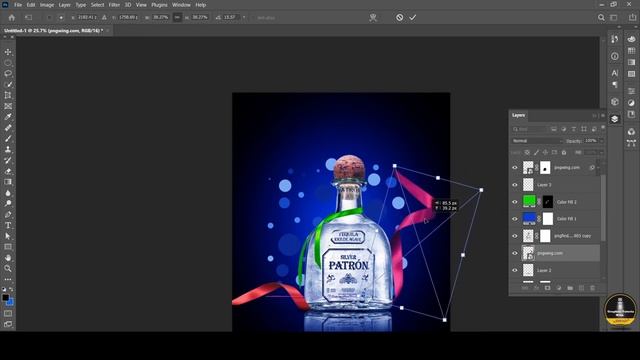Add layer mask button
This screenshot has height=360, width=640.
(x=547, y=288)
